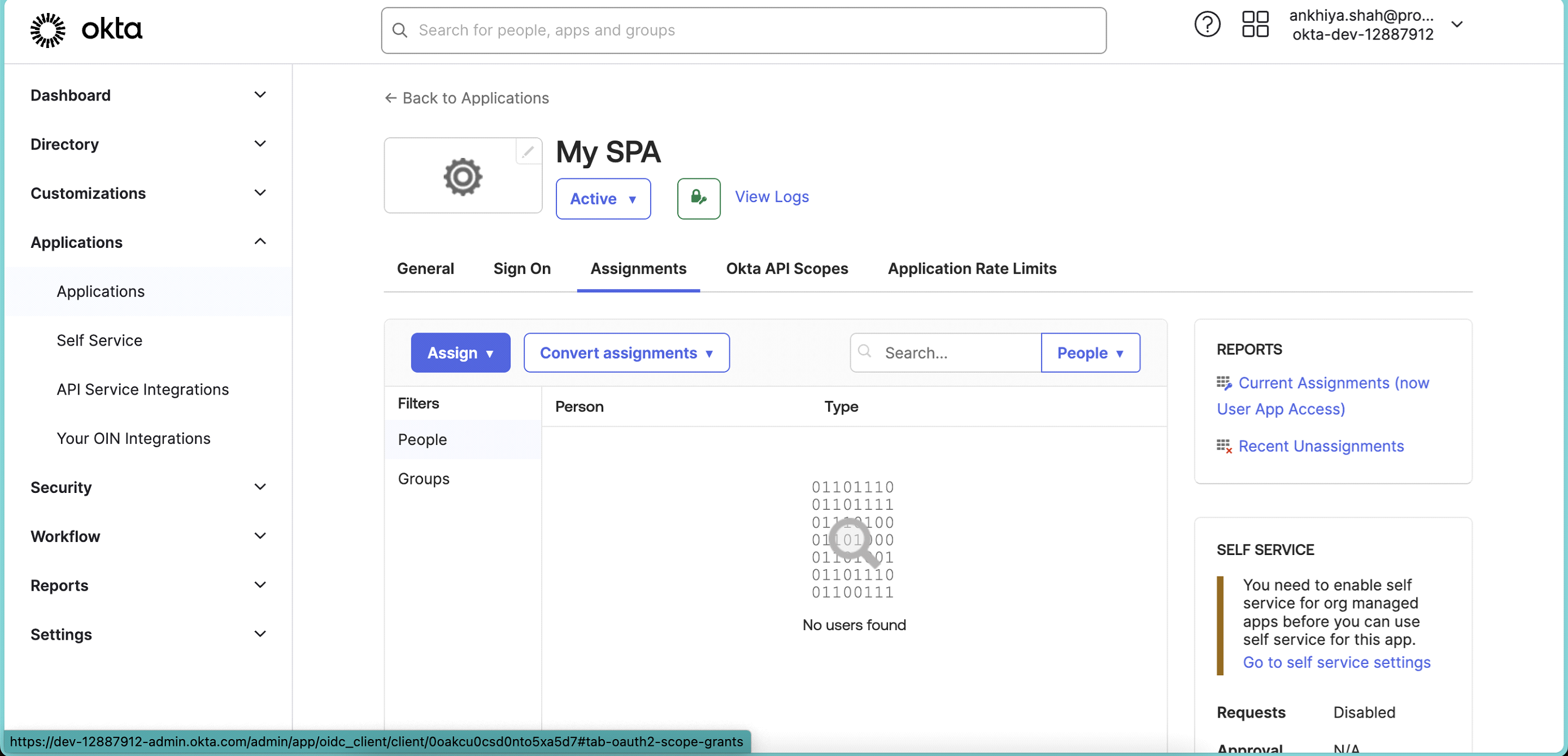Filter assignments by People

tap(463, 440)
